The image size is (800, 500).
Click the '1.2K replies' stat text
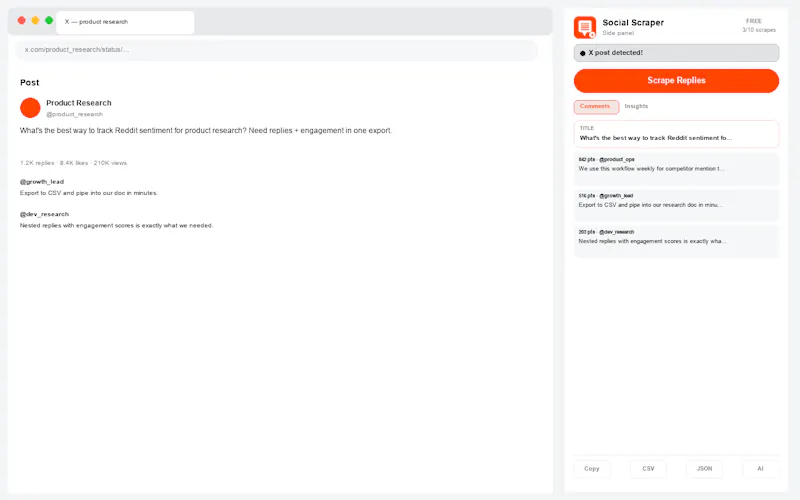coord(37,163)
